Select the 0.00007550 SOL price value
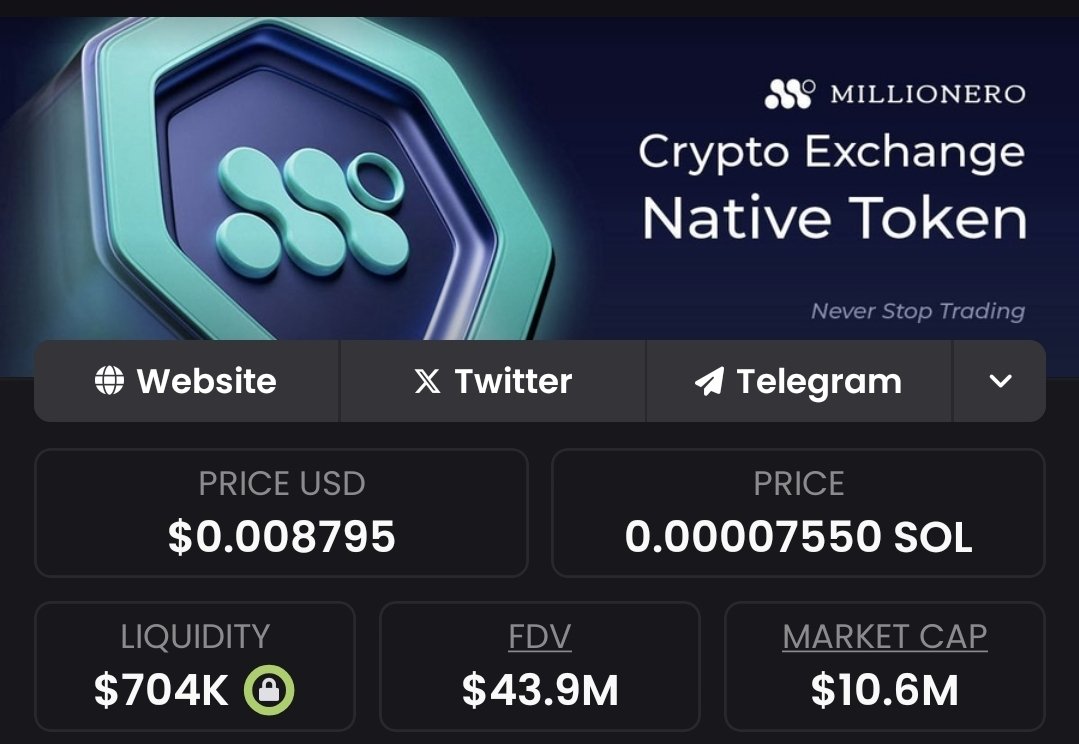1079x744 pixels. (798, 537)
